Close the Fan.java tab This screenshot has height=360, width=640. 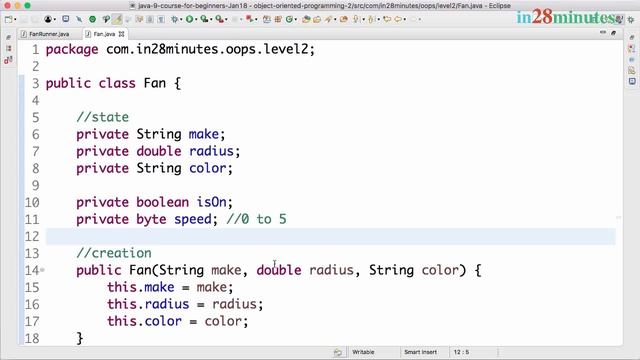coord(121,34)
